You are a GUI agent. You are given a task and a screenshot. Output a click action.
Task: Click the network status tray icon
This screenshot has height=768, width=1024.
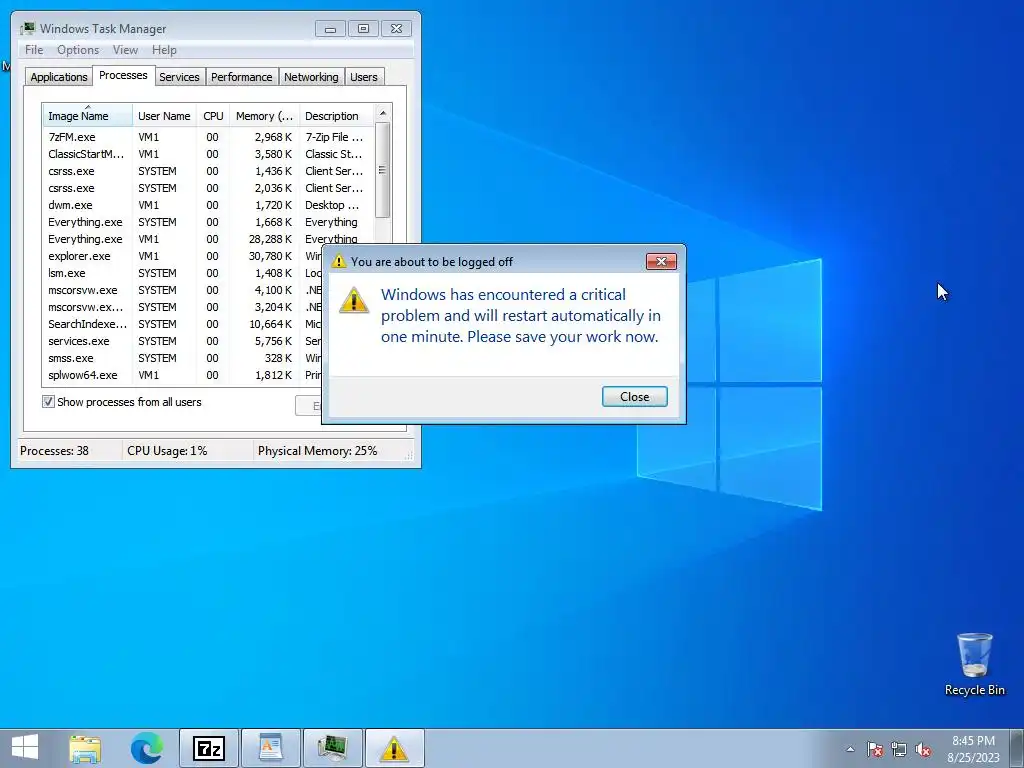[899, 749]
